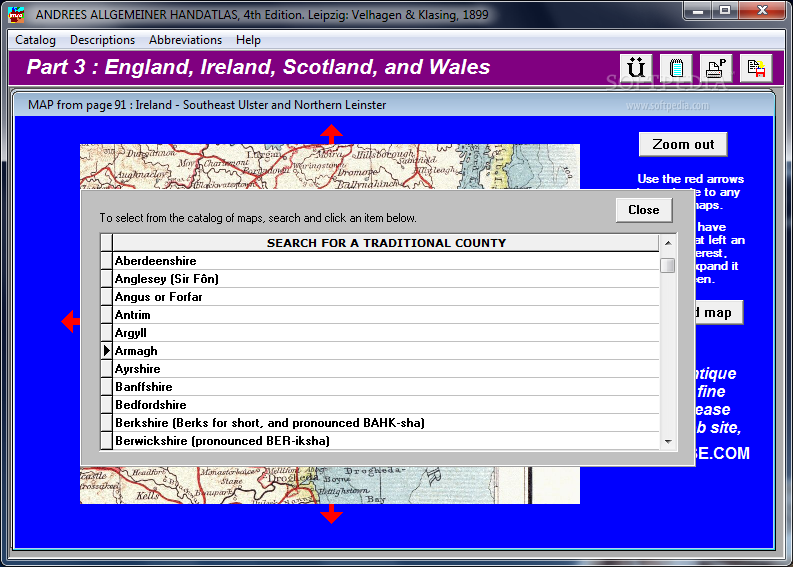793x567 pixels.
Task: Select Banffshire county row
Action: pyautogui.click(x=386, y=387)
